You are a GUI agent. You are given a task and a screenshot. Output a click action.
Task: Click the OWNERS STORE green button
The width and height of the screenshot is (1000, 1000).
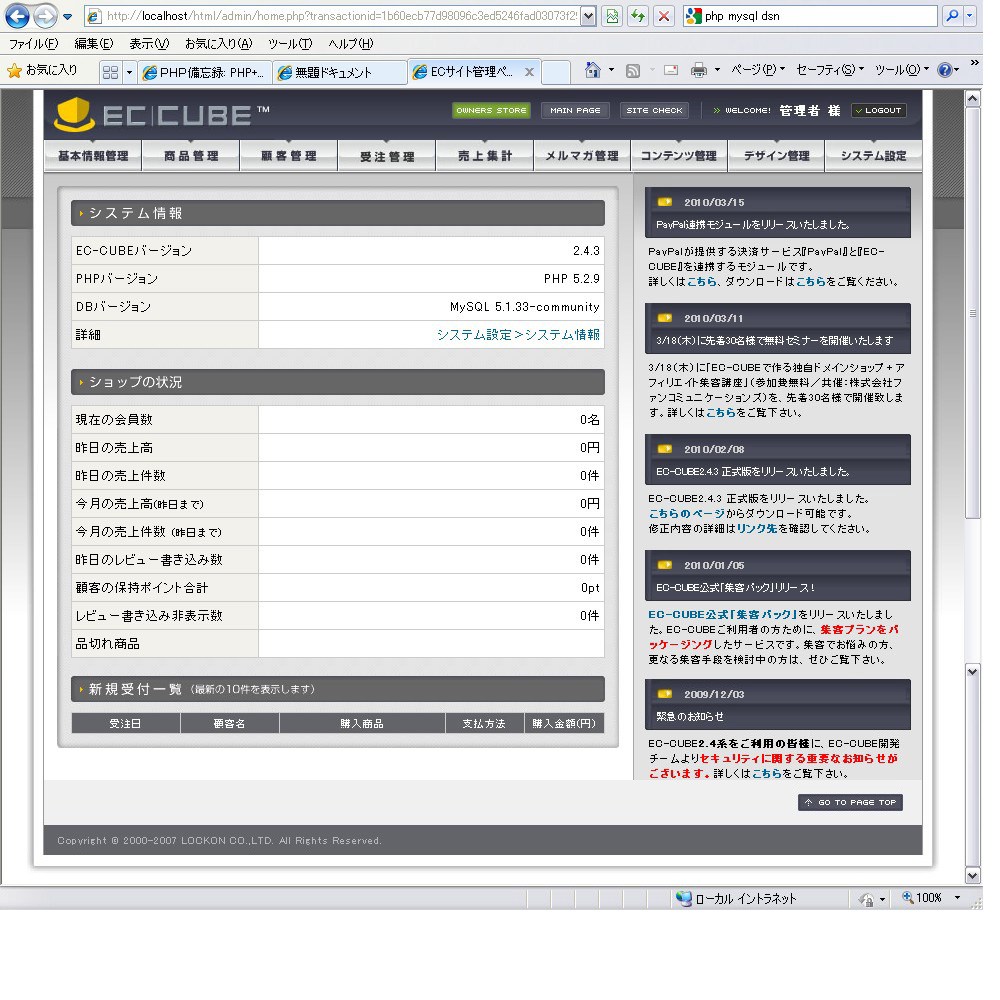click(x=491, y=110)
